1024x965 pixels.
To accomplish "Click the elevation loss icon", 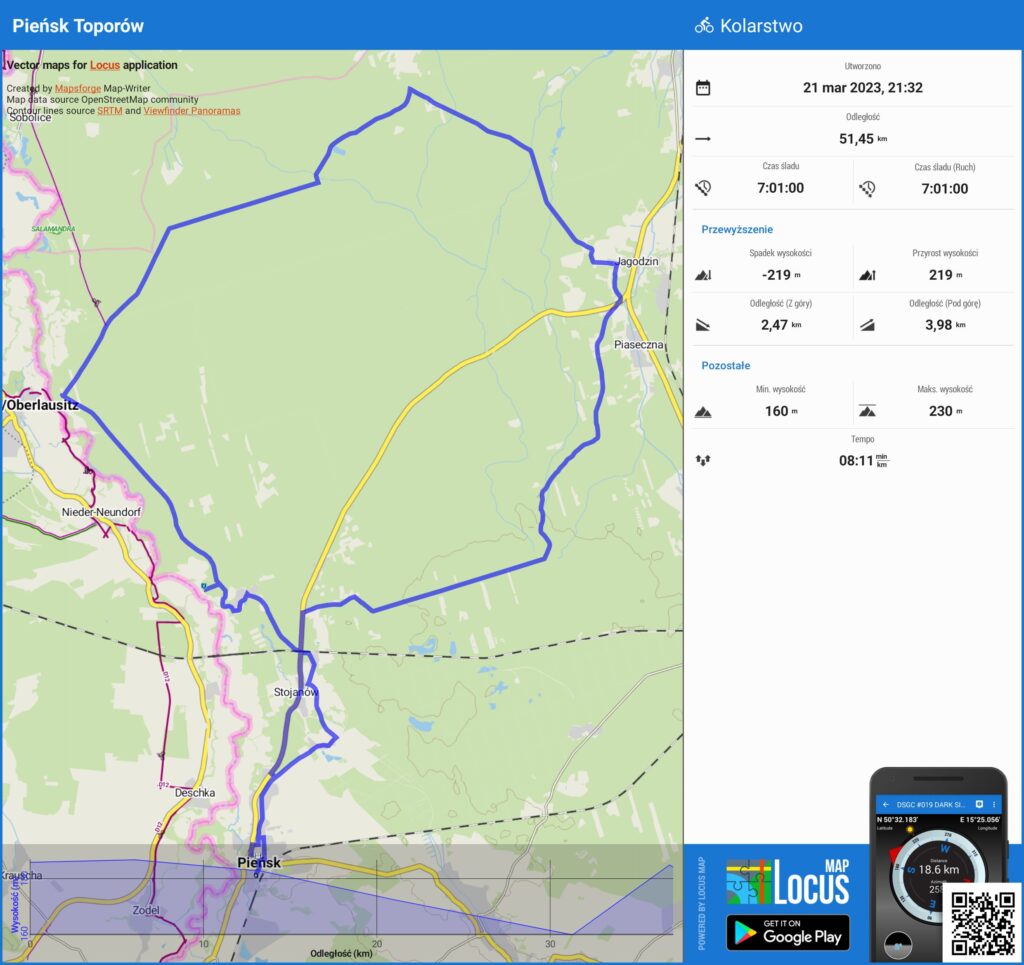I will 703,275.
